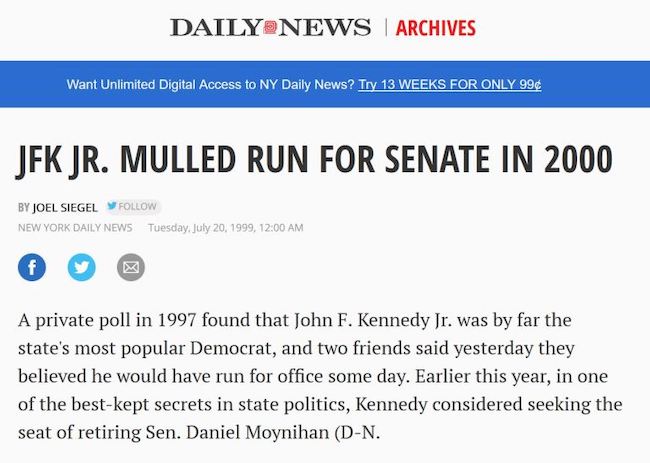The height and width of the screenshot is (463, 650).
Task: Click the blue subscription banner
Action: (x=325, y=84)
